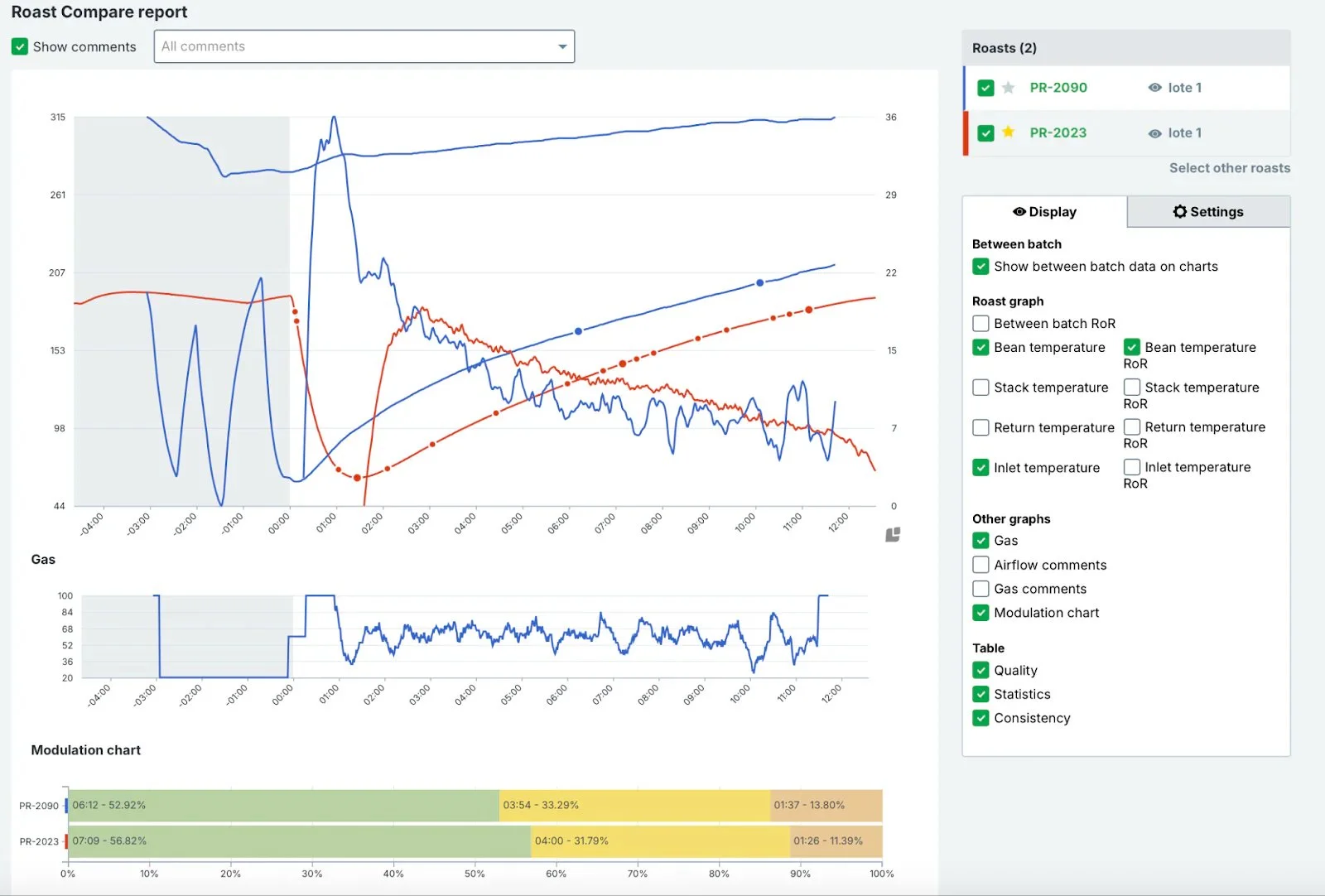Click the dropdown arrow in the comments filter
This screenshot has width=1325, height=896.
(563, 46)
